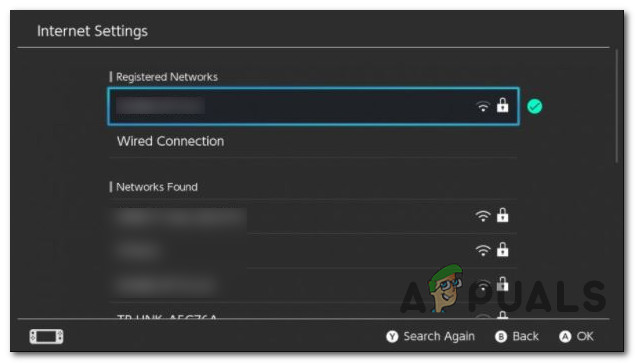Click the green connected checkmark indicator
Viewport: 635px width, 363px height.
pyautogui.click(x=535, y=107)
